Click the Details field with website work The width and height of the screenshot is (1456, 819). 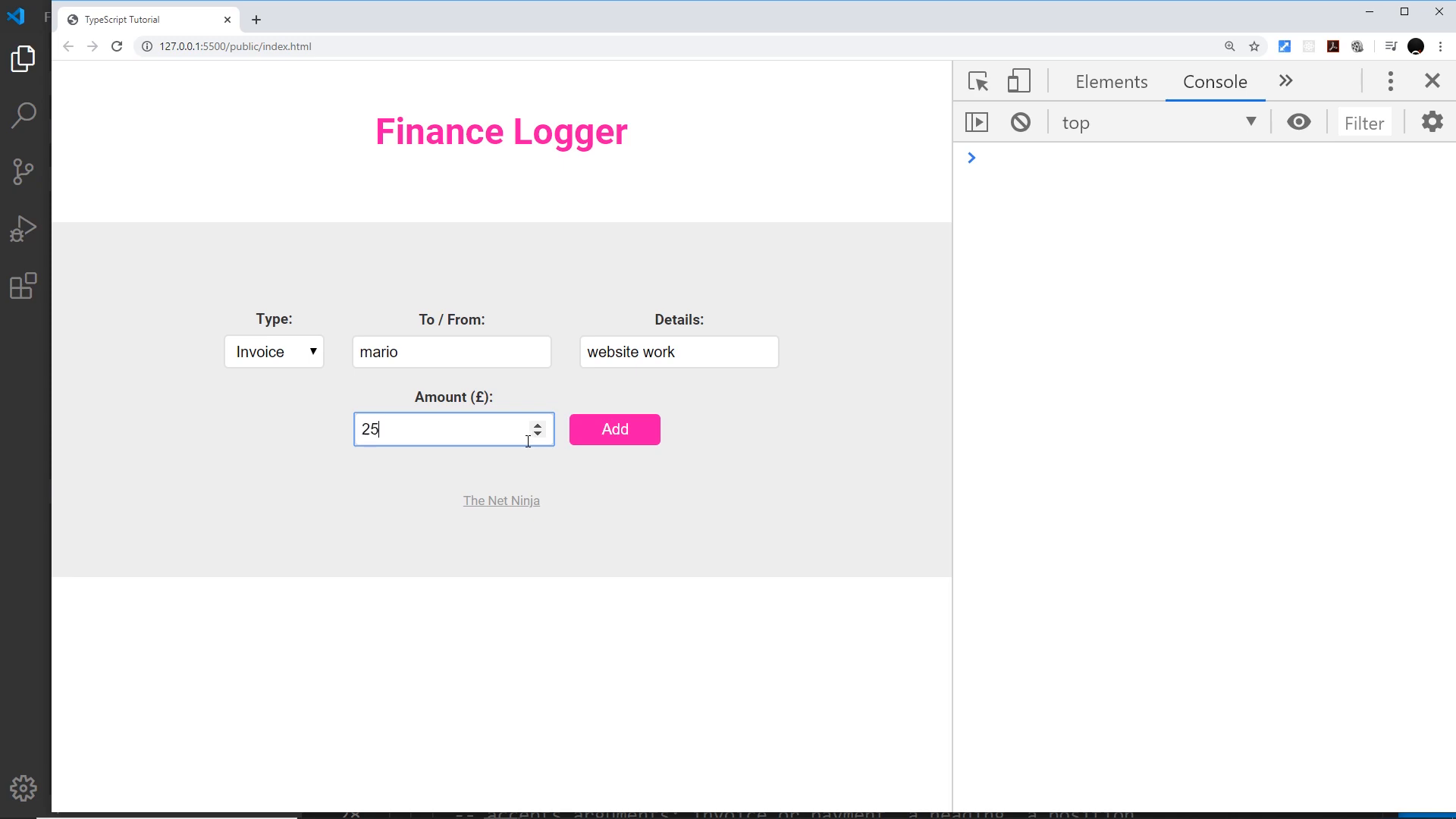[679, 352]
